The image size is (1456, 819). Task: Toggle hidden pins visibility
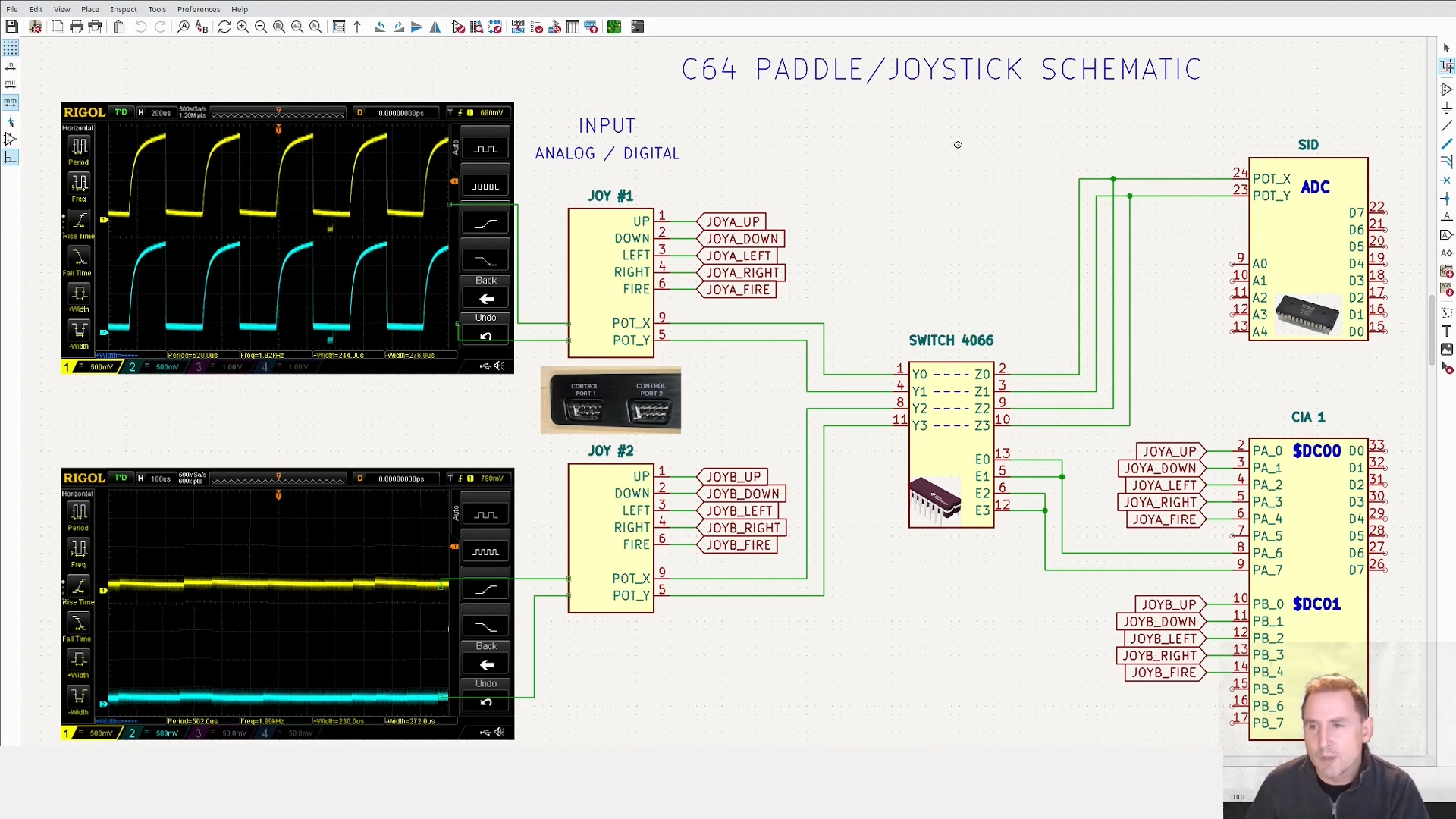(x=10, y=140)
